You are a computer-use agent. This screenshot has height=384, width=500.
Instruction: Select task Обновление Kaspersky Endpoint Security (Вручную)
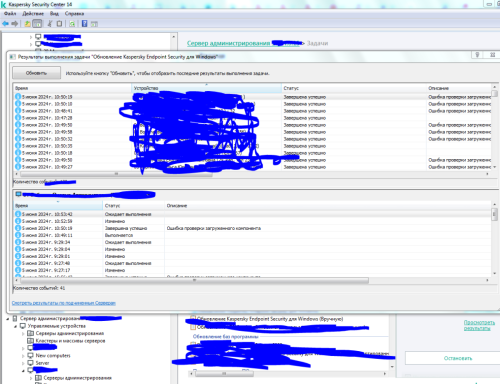(270, 319)
